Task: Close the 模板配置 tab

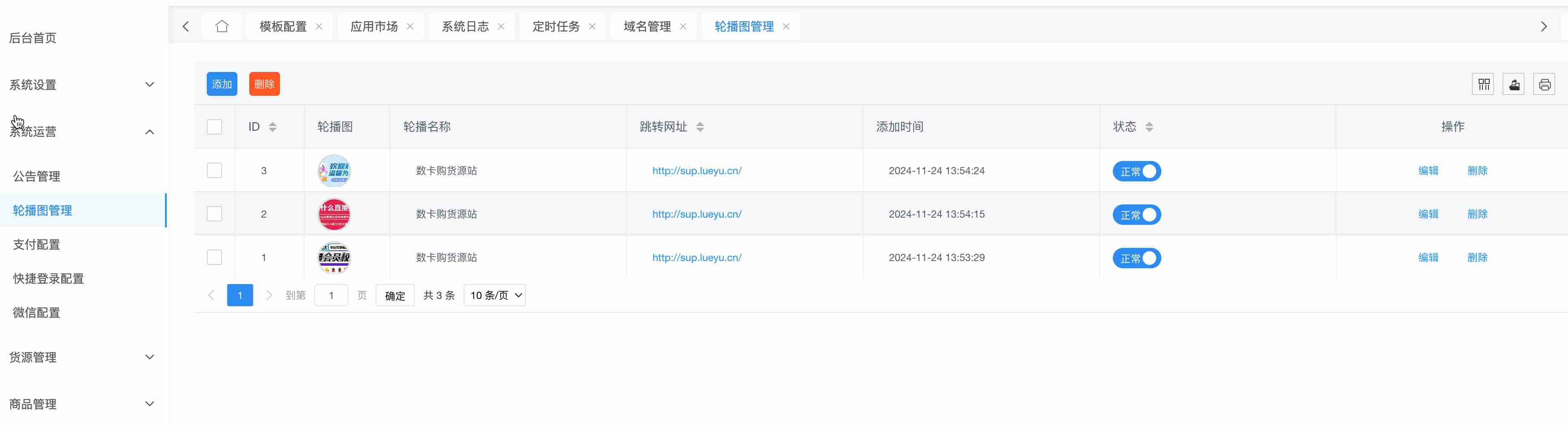Action: 319,26
